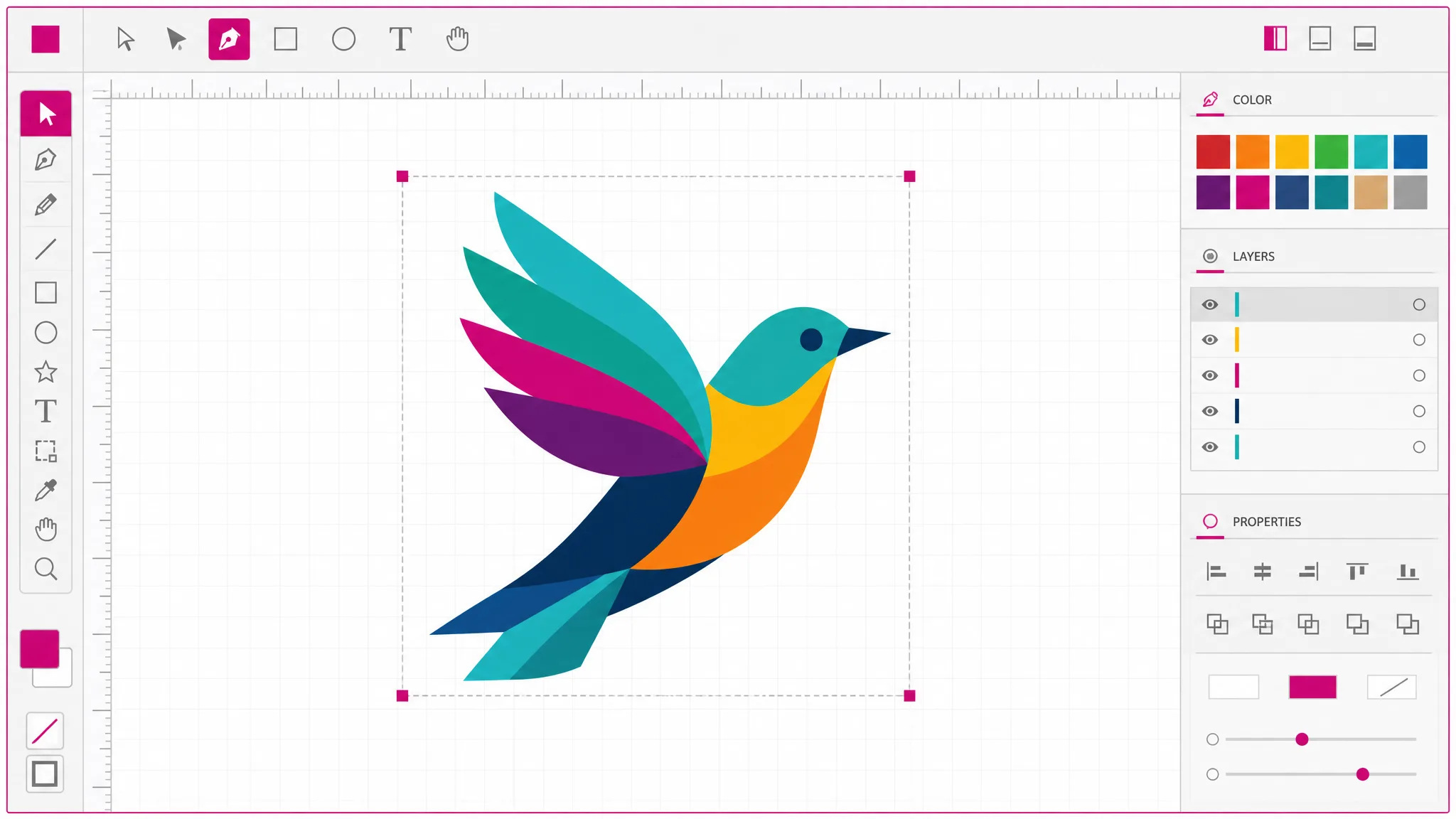The height and width of the screenshot is (819, 1456).
Task: Hide the last teal layer via eye icon
Action: pos(1210,447)
